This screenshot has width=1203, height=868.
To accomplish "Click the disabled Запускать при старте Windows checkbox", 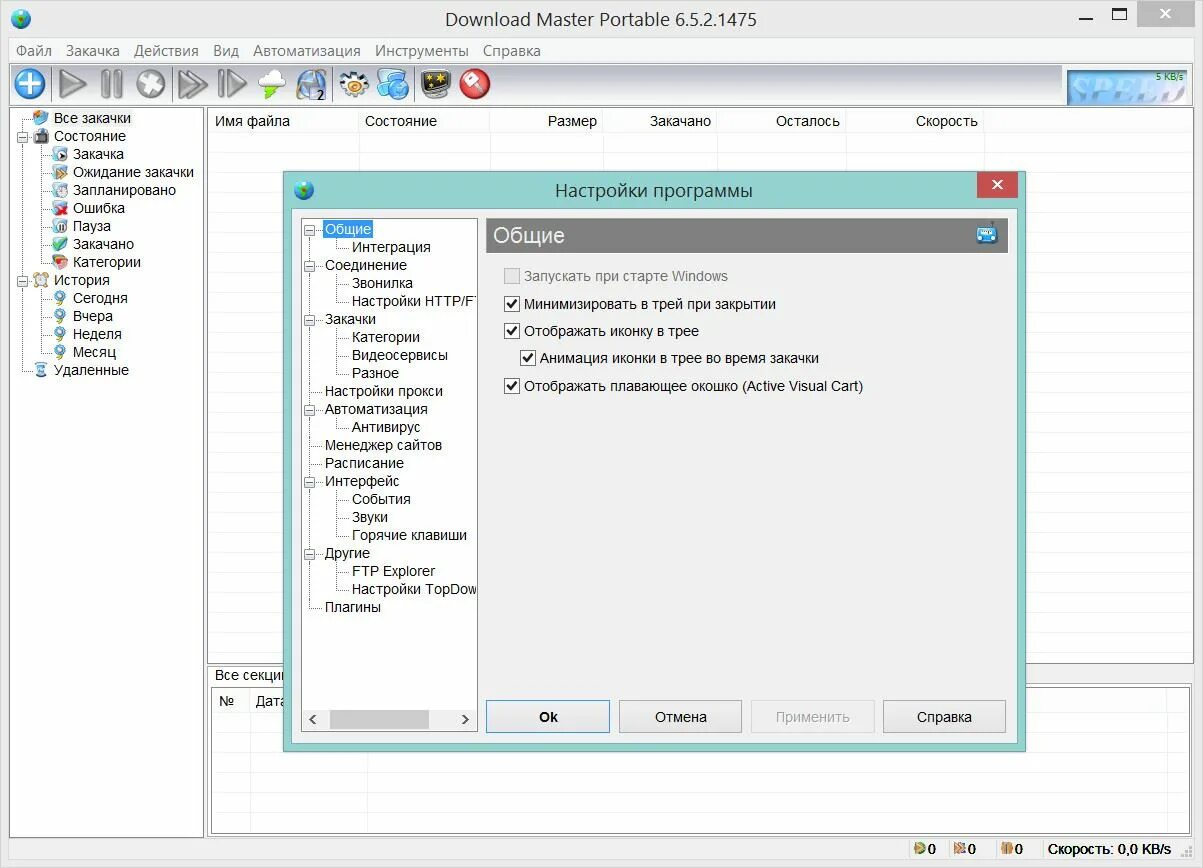I will [x=512, y=276].
